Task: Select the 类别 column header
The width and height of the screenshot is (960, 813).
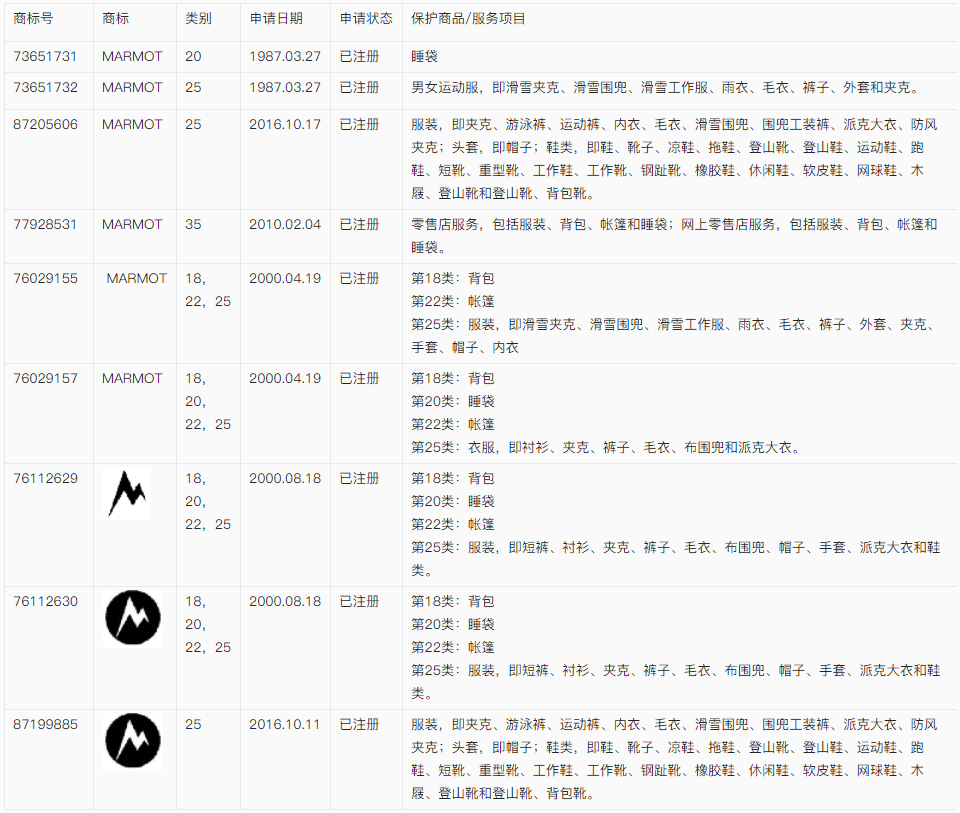Action: [198, 18]
